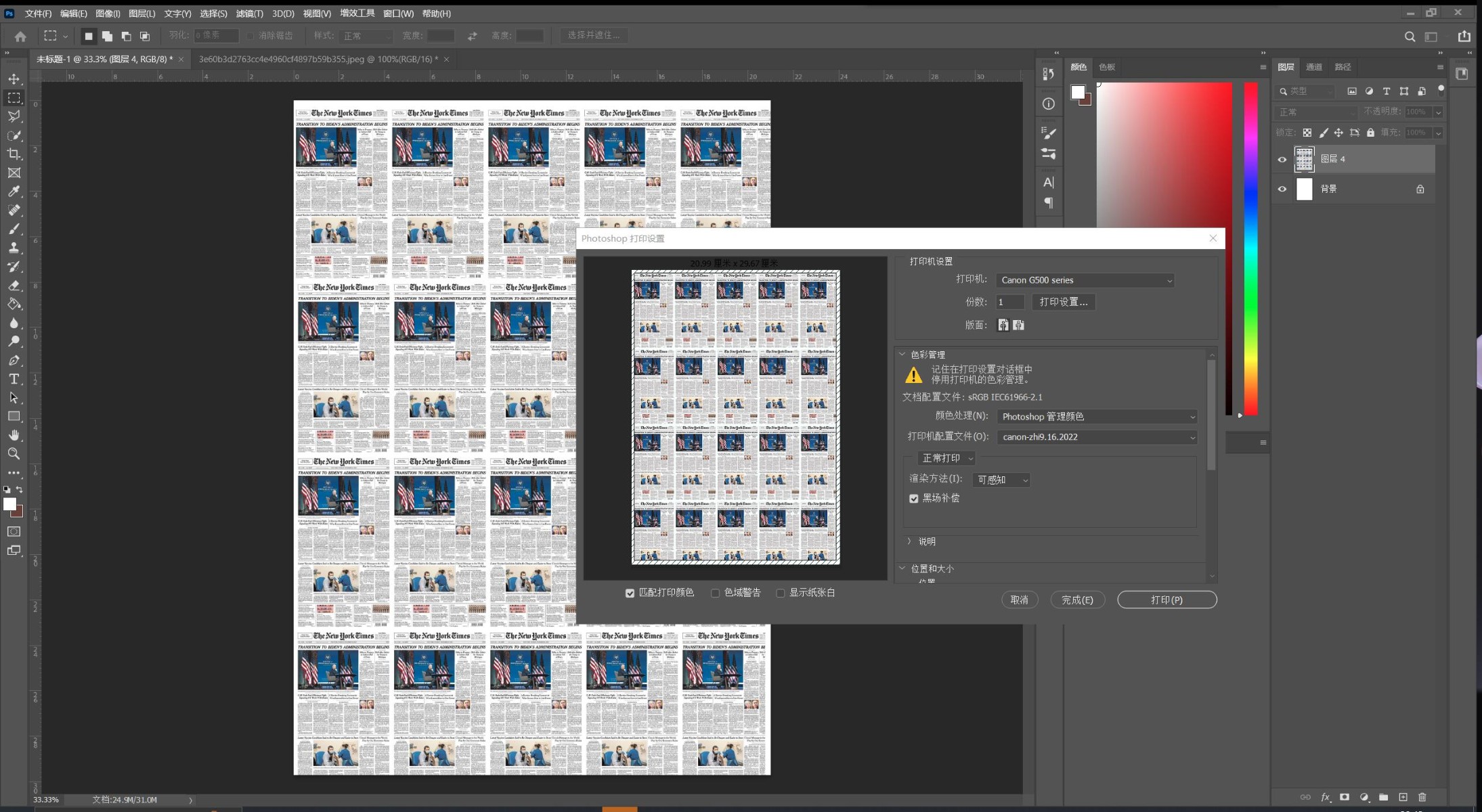Screen dimensions: 1482x812
Task: Toggle 黑场补偿 checkbox
Action: [914, 499]
